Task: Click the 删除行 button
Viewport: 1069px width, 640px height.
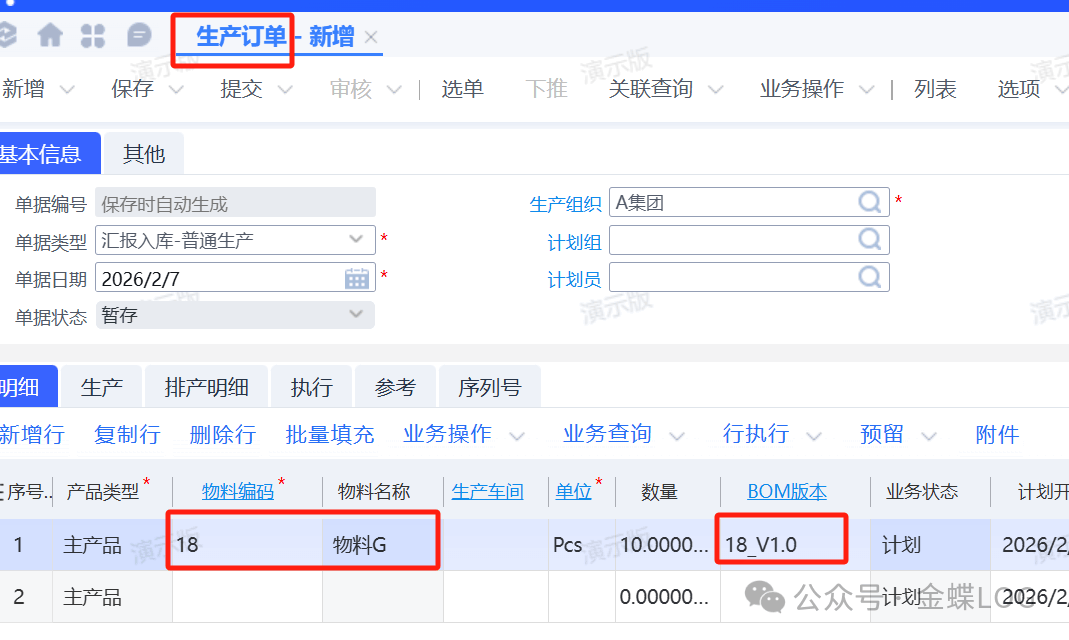Action: click(222, 434)
